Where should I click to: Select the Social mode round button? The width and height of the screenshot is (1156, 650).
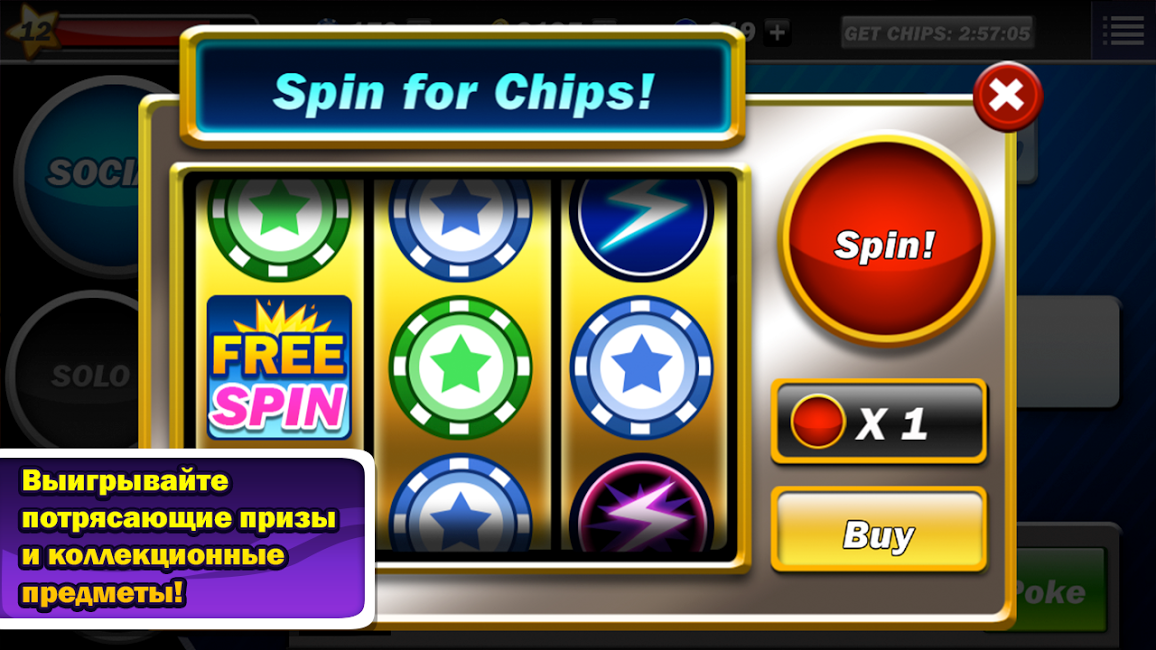(x=81, y=175)
